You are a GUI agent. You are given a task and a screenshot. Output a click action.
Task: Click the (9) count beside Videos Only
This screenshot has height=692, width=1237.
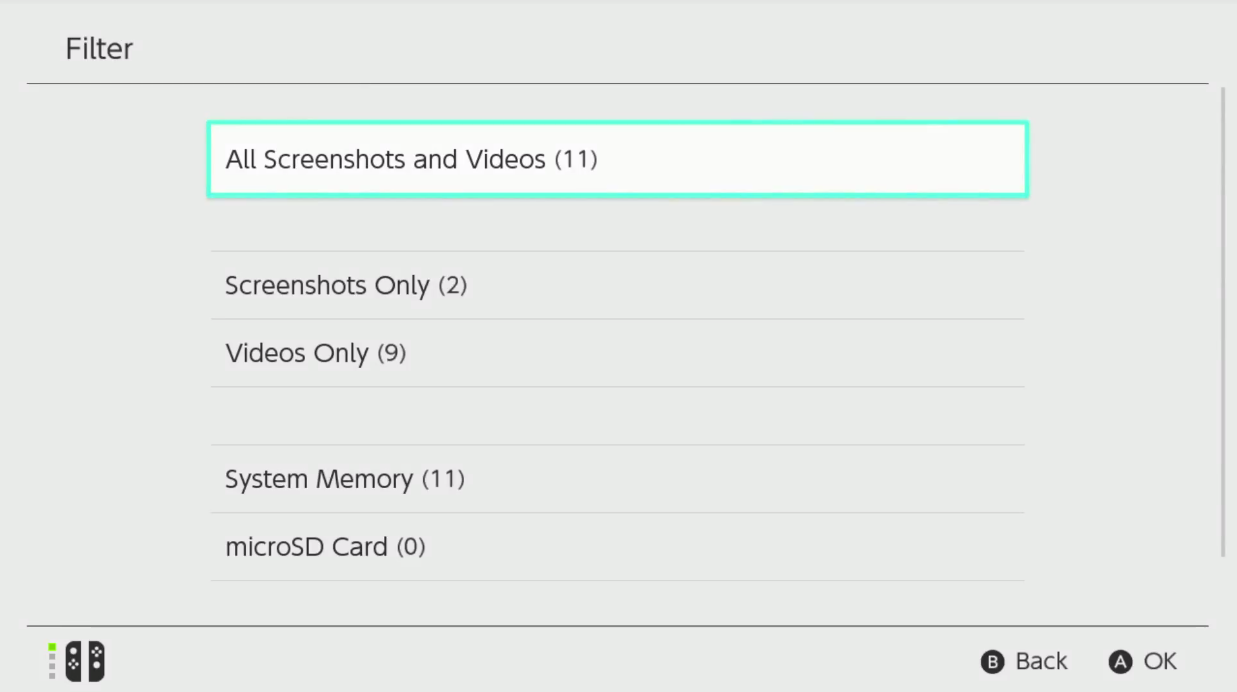pos(391,353)
